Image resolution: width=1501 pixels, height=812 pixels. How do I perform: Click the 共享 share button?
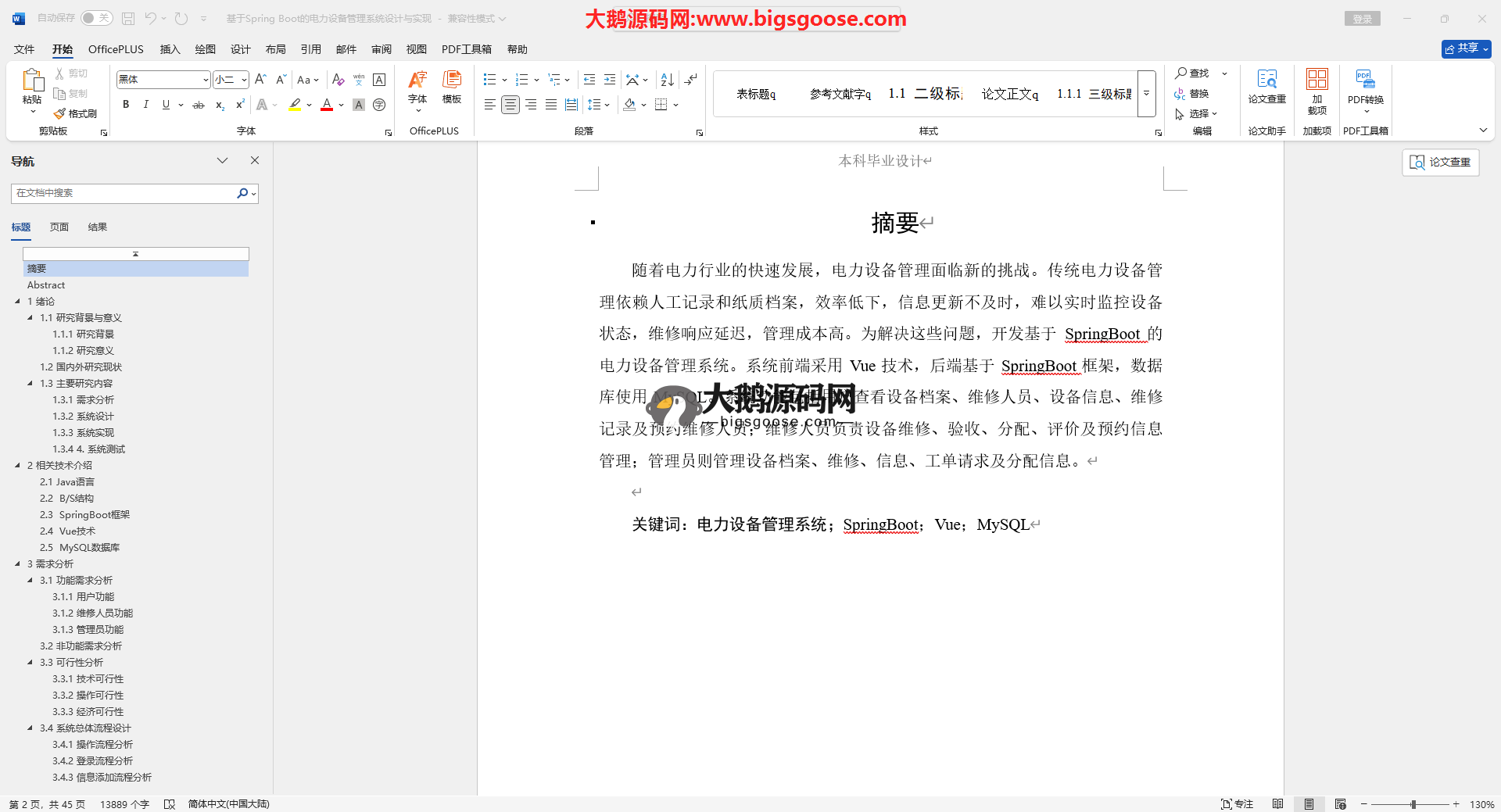[1466, 49]
